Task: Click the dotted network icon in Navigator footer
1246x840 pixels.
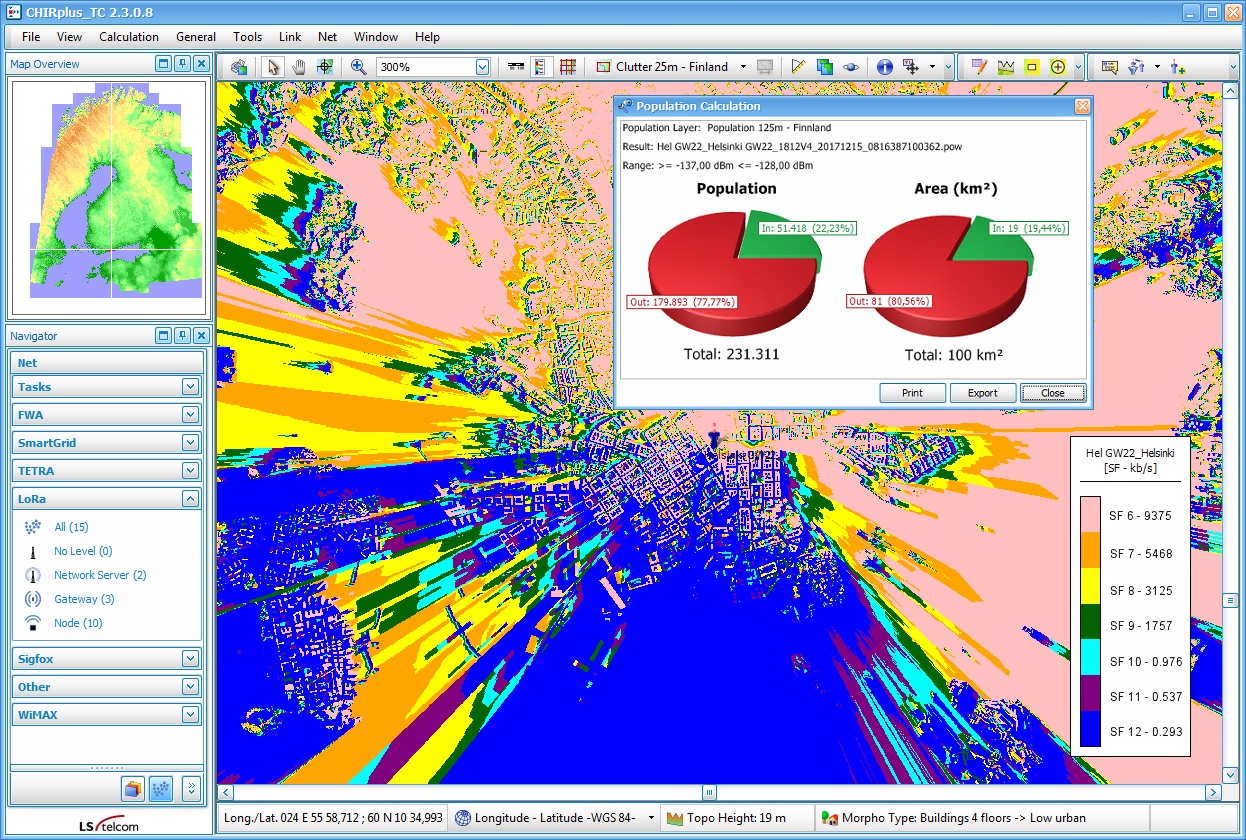Action: click(160, 789)
